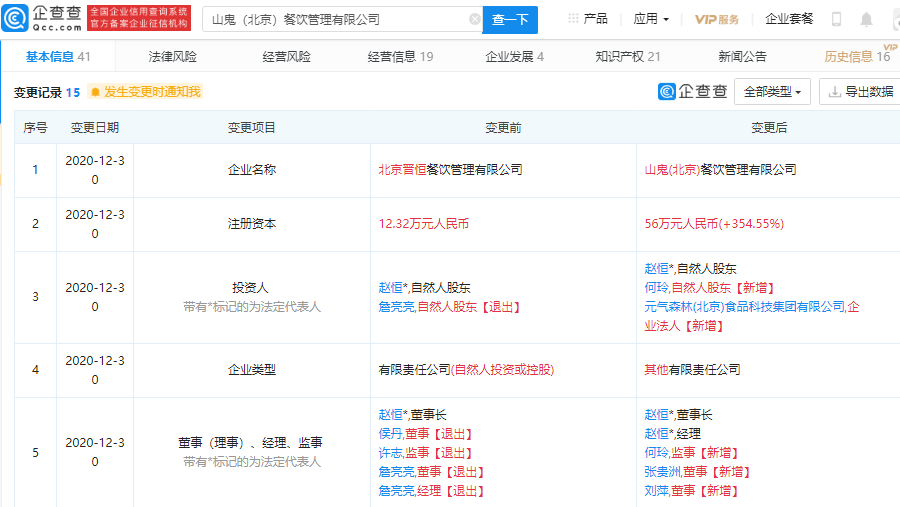Click the 变更后 column header
Image resolution: width=900 pixels, height=507 pixels.
point(769,127)
